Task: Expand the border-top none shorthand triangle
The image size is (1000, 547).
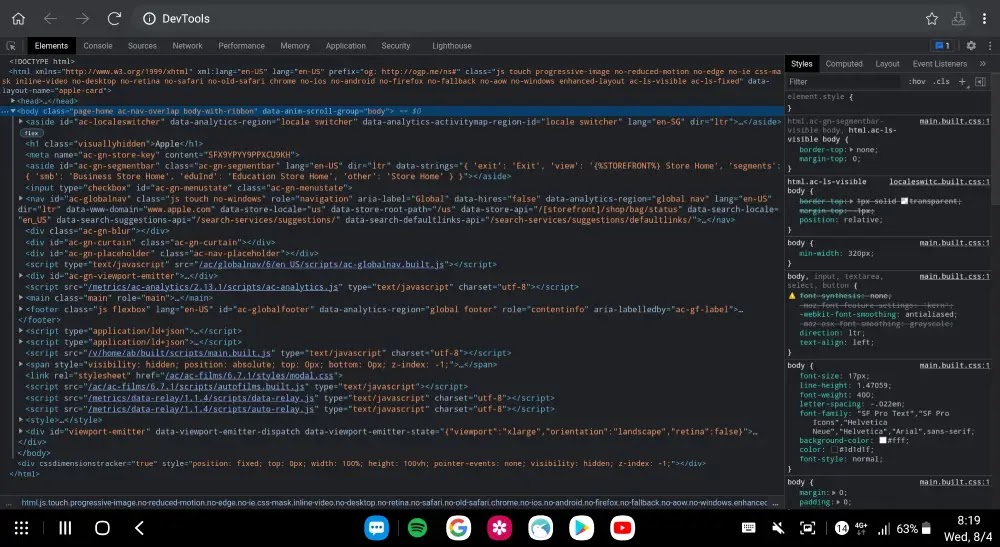Action: 852,150
